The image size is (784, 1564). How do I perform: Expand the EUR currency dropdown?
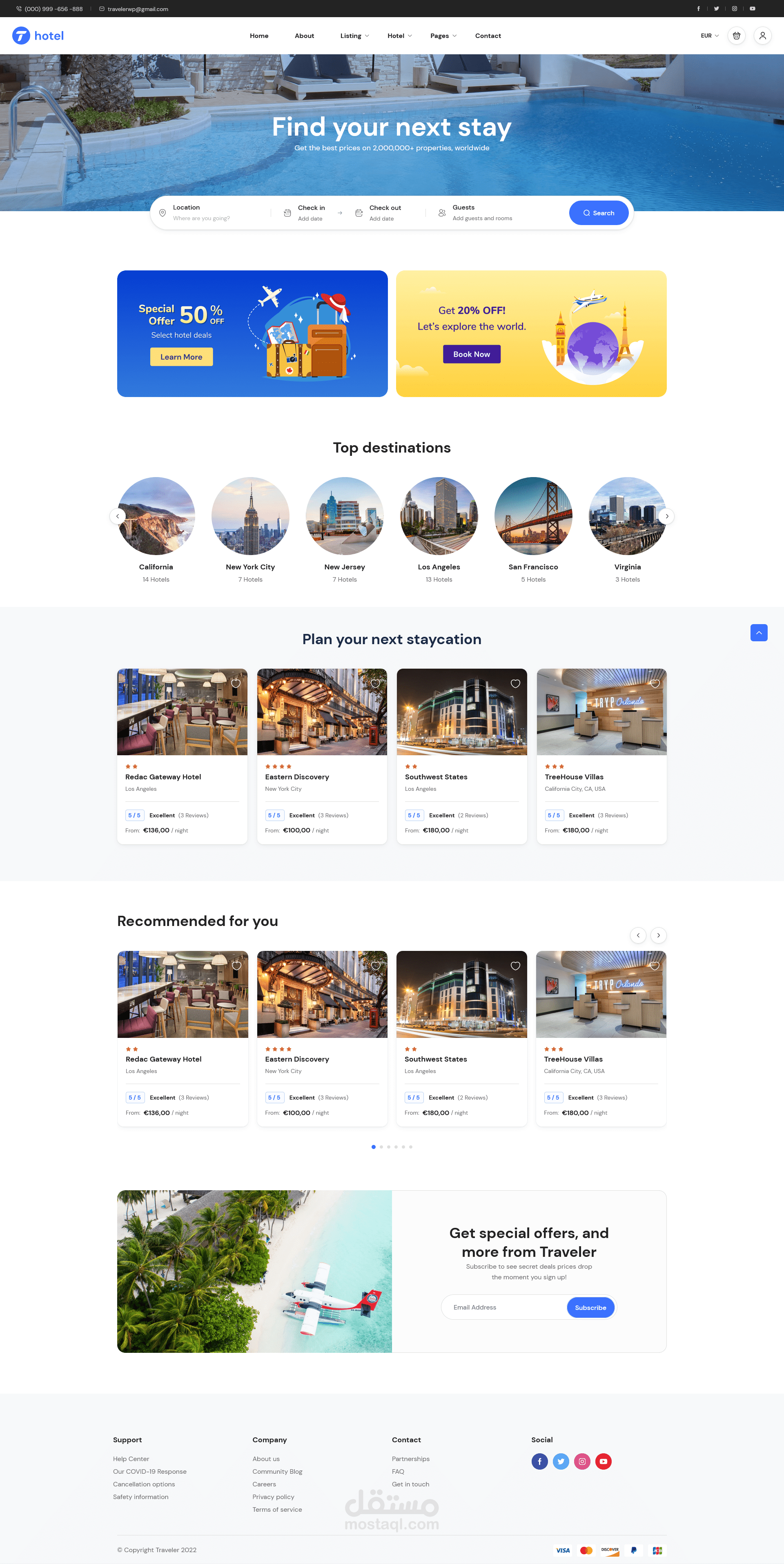(709, 36)
